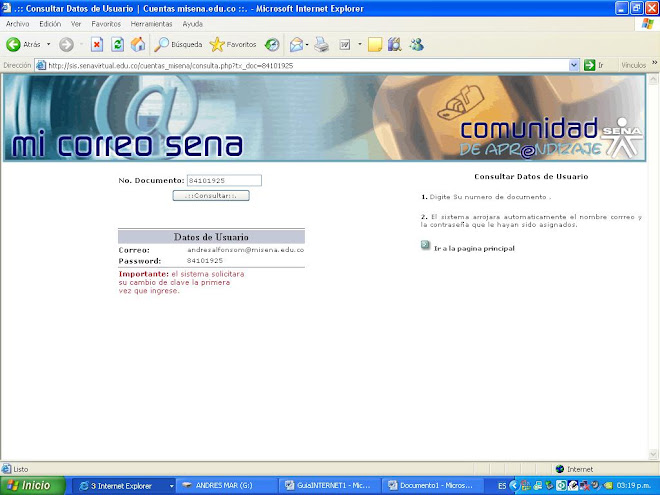Click the Consultar Datos de Usuario heading
The height and width of the screenshot is (495, 660).
click(531, 176)
